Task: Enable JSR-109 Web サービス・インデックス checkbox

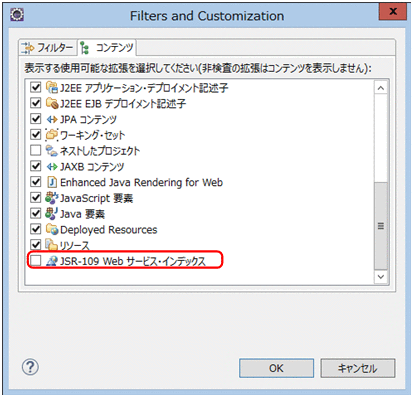Action: coord(35,261)
